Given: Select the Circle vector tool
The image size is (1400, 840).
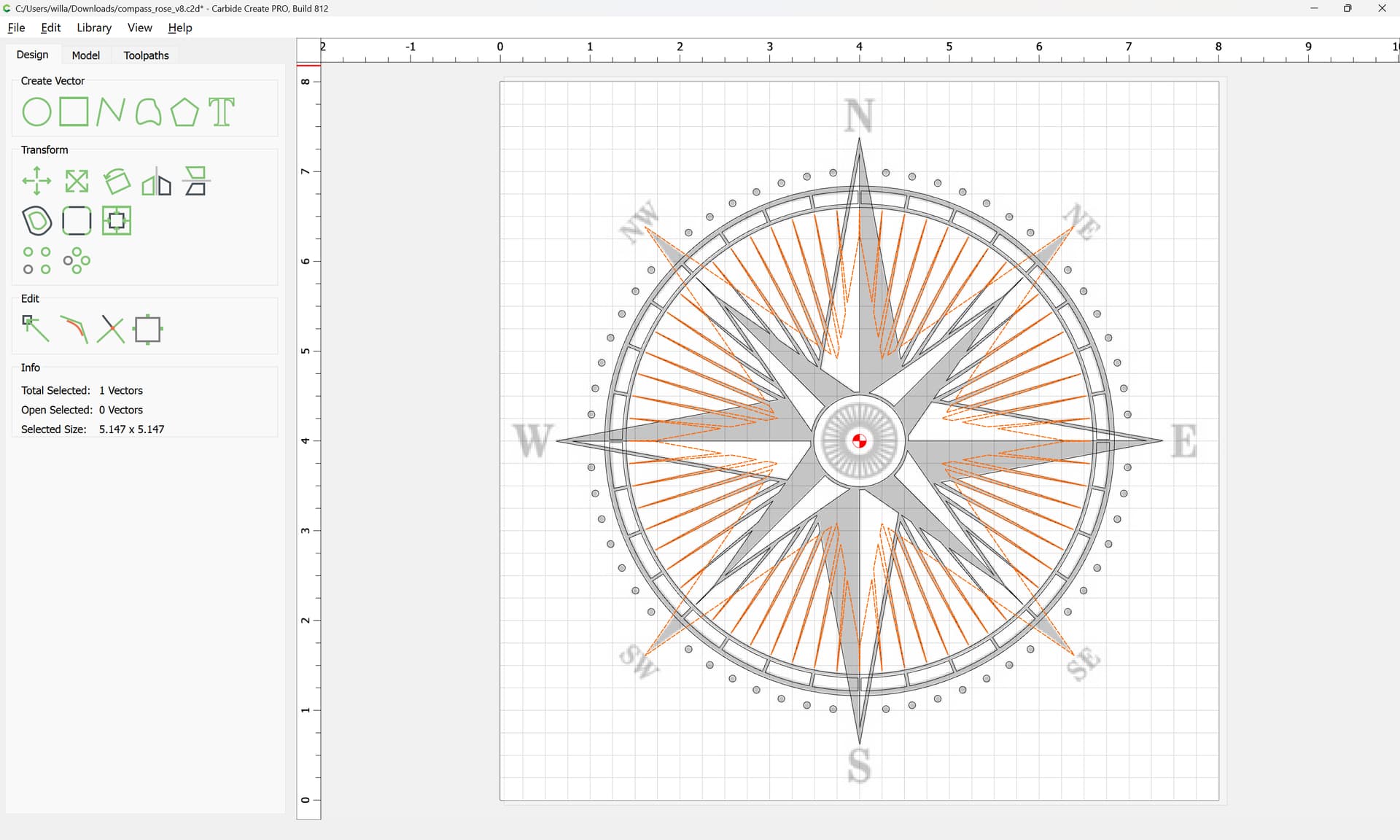Looking at the screenshot, I should click(x=36, y=112).
